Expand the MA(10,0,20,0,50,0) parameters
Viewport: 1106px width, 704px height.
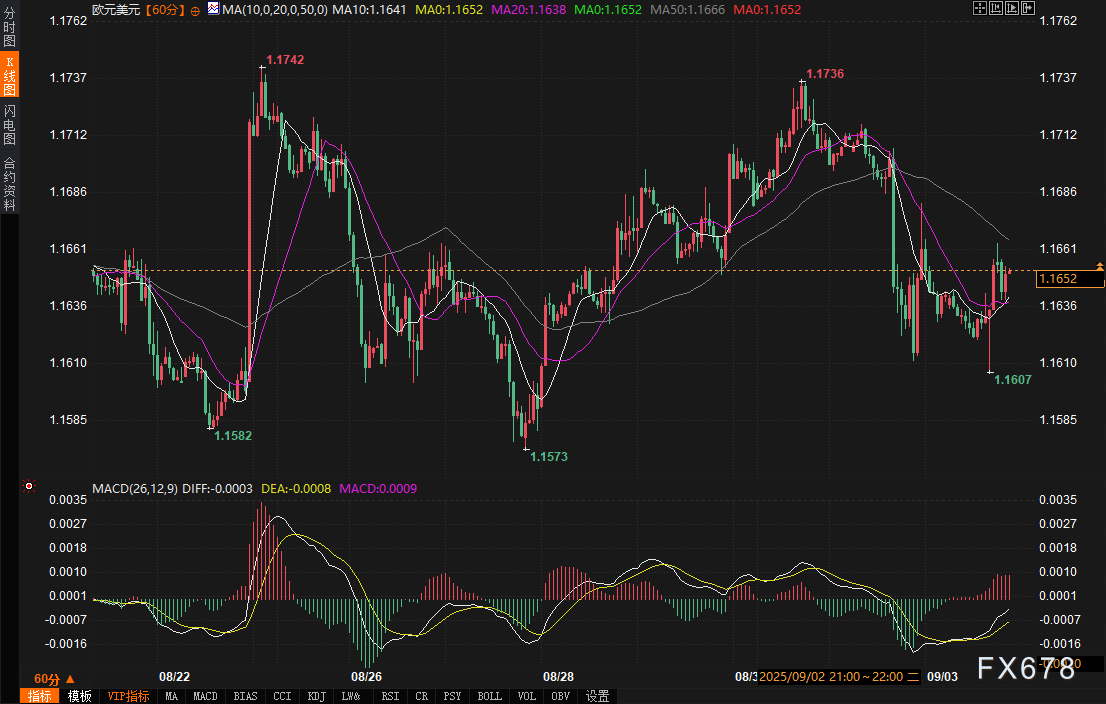tap(275, 9)
